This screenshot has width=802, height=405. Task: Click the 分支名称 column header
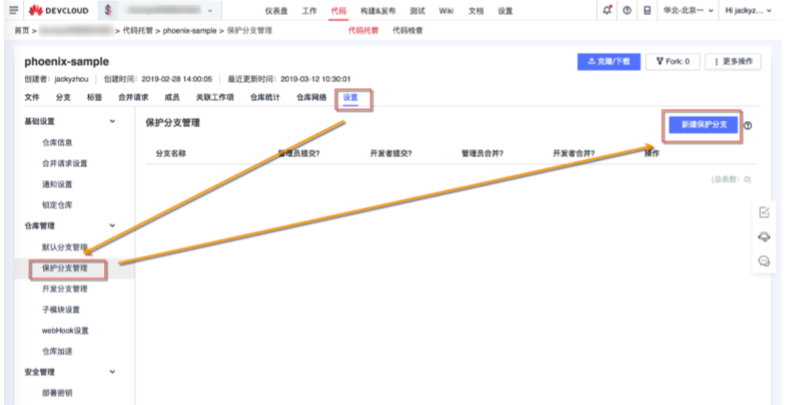(171, 153)
